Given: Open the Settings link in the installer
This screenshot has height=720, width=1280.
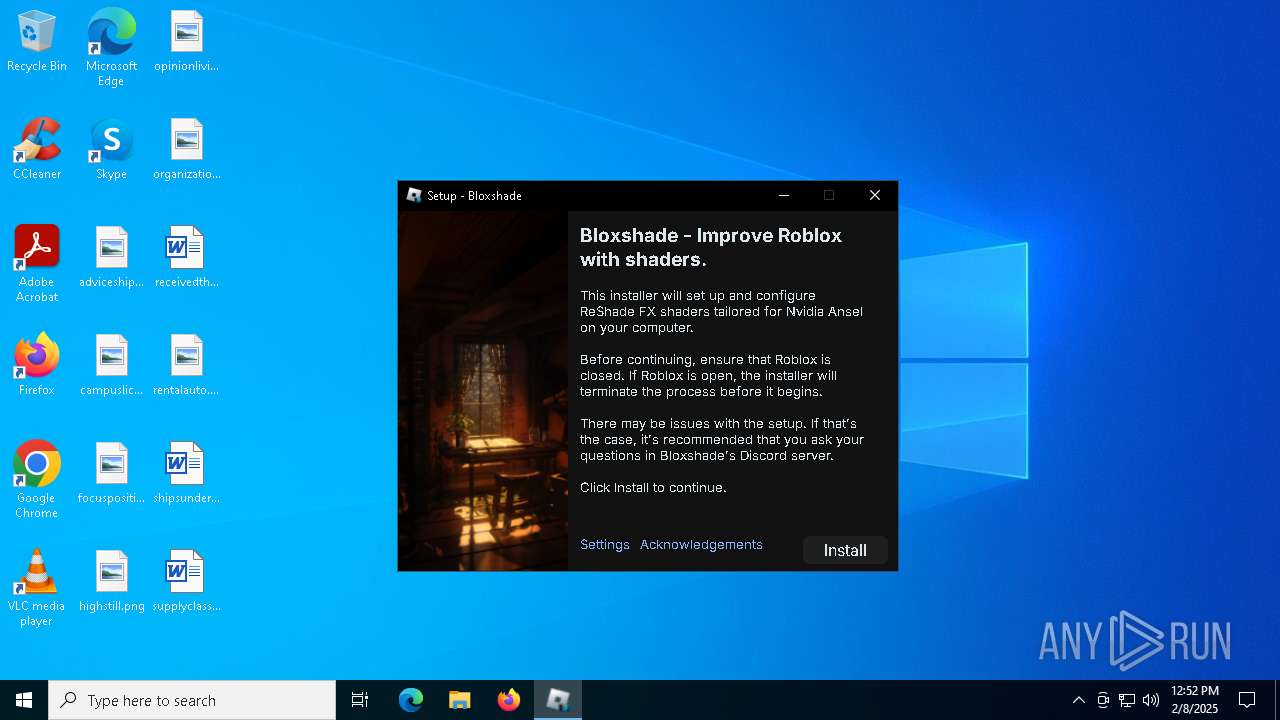Looking at the screenshot, I should [x=605, y=545].
